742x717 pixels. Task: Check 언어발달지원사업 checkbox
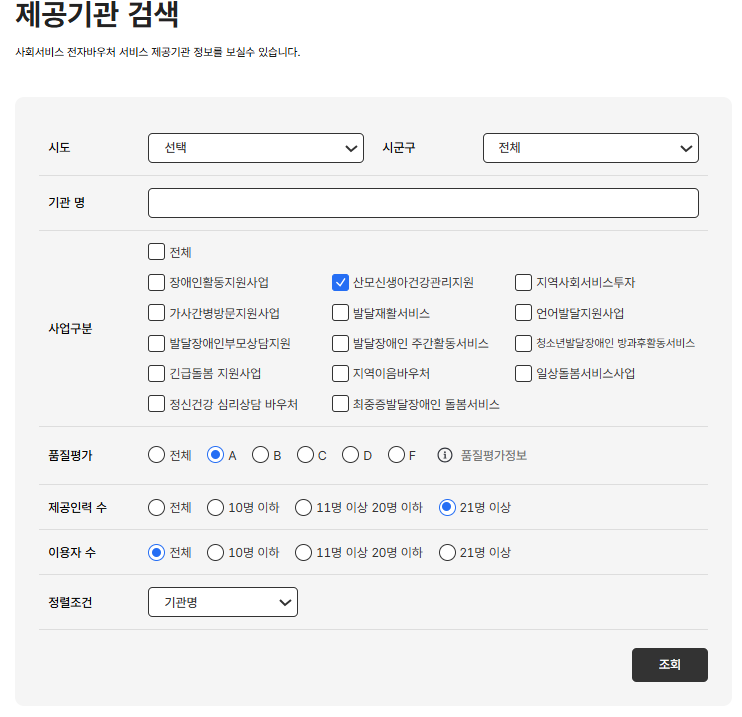point(523,313)
